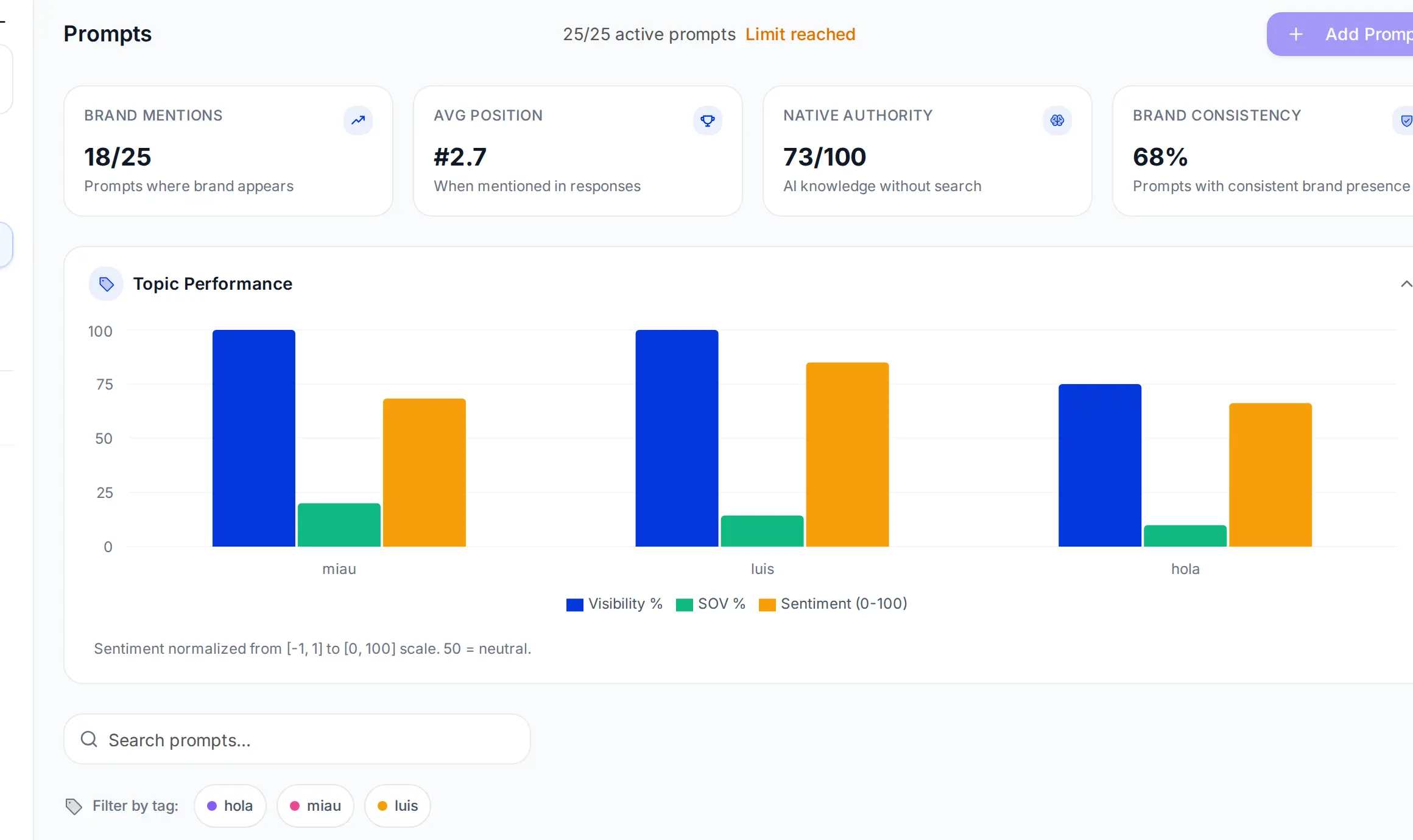Click the '73/100' native authority value
Viewport: 1413px width, 840px height.
coord(825,157)
